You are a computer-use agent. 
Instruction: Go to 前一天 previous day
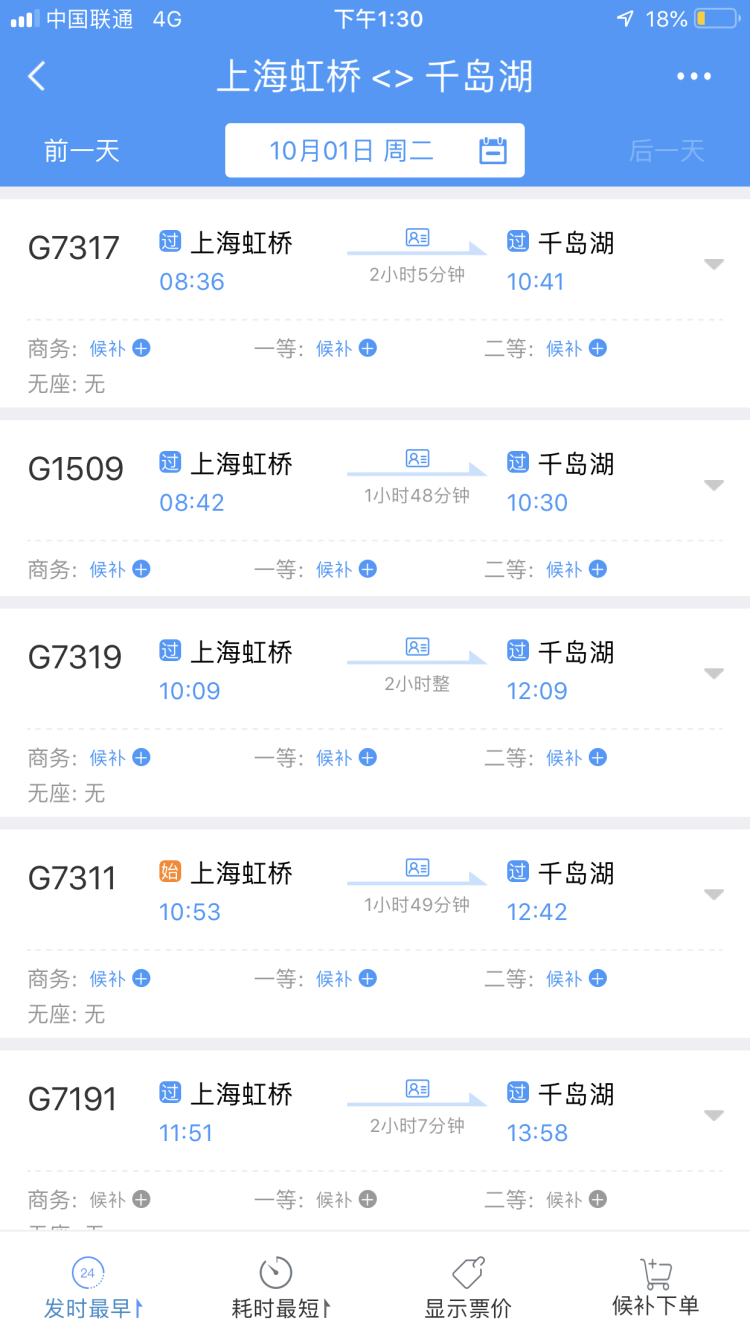click(82, 151)
